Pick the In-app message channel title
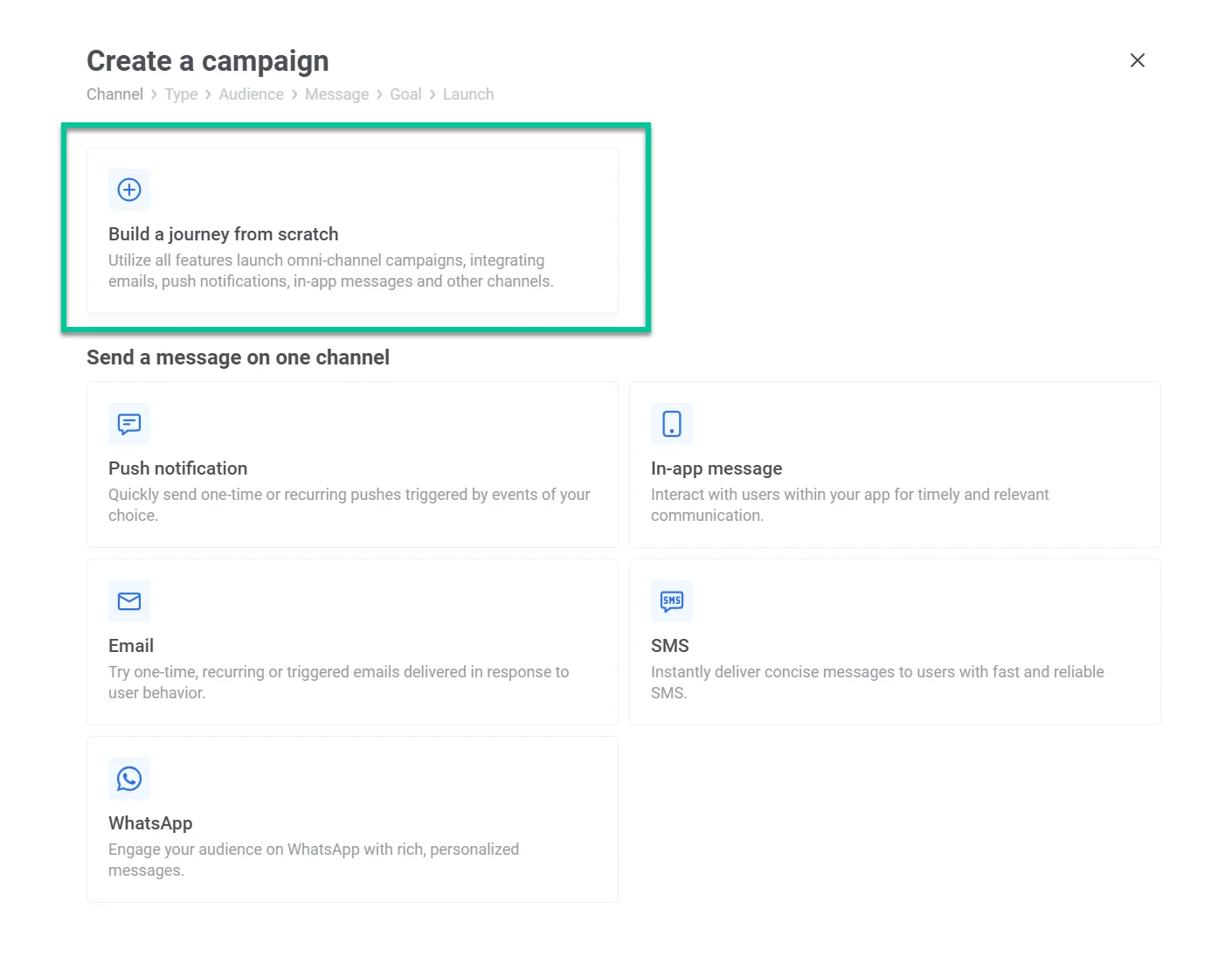Viewport: 1232px width, 971px height. click(716, 468)
